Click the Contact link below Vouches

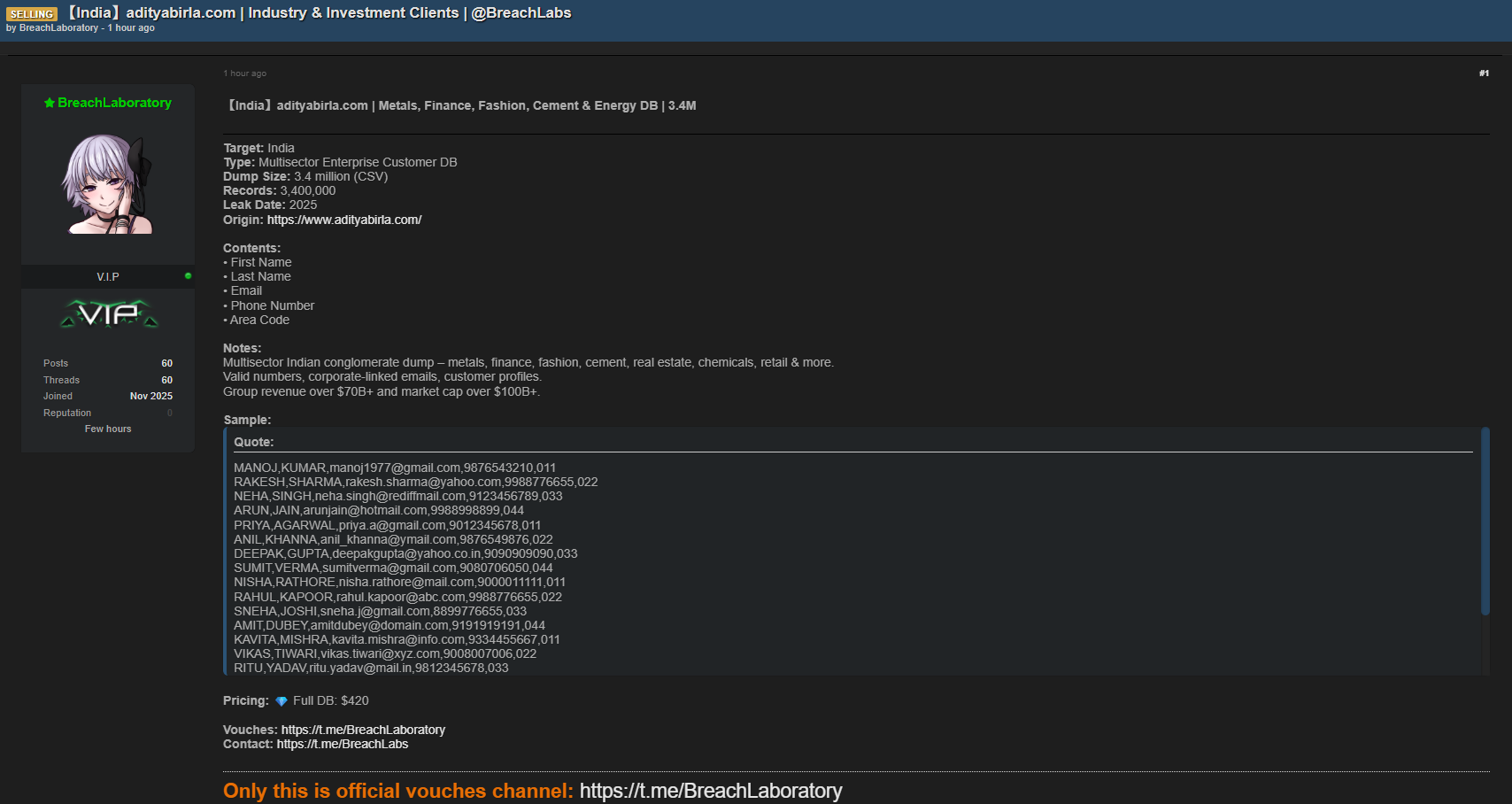point(342,745)
